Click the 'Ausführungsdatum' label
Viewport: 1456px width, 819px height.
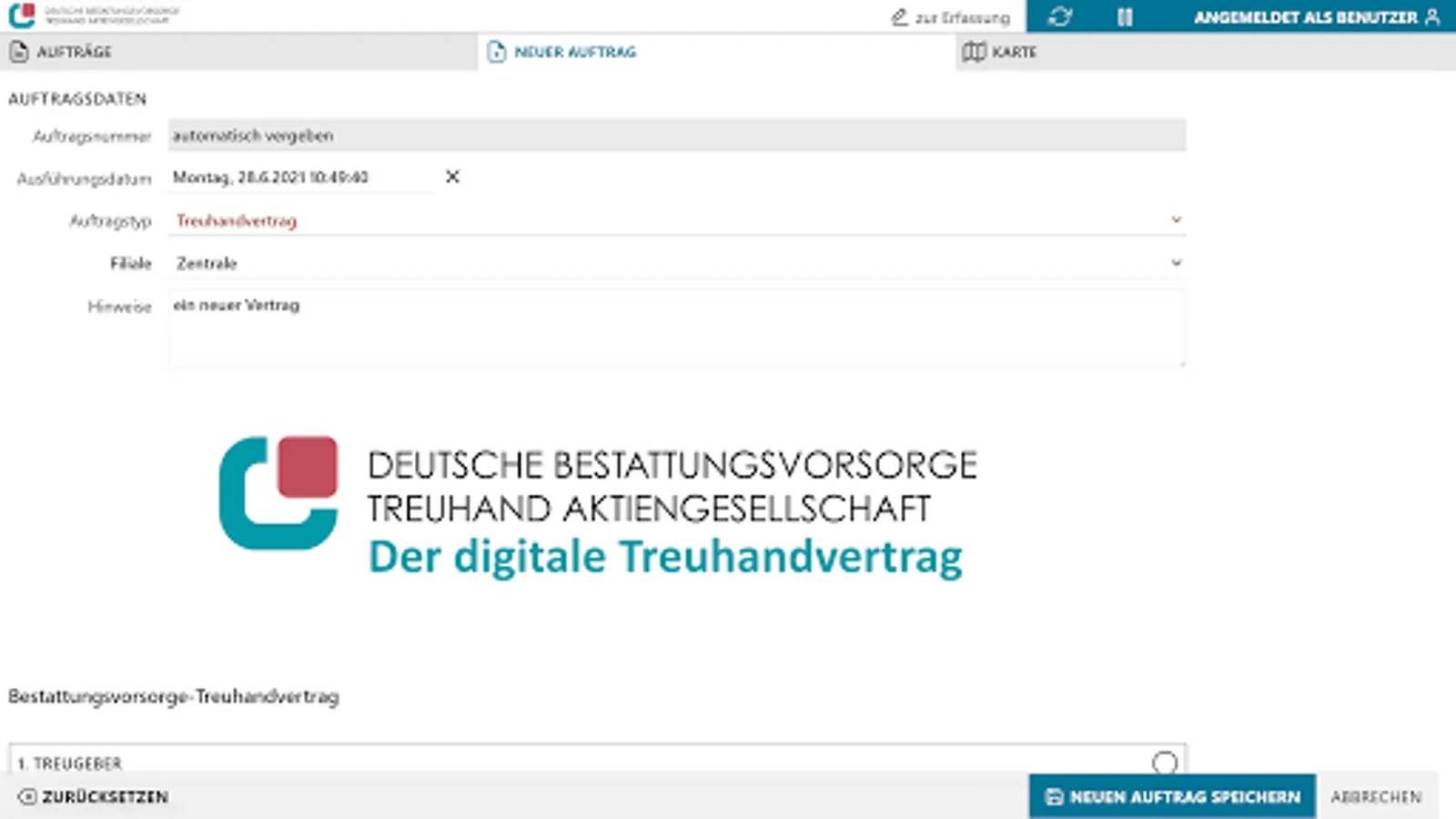tap(84, 179)
